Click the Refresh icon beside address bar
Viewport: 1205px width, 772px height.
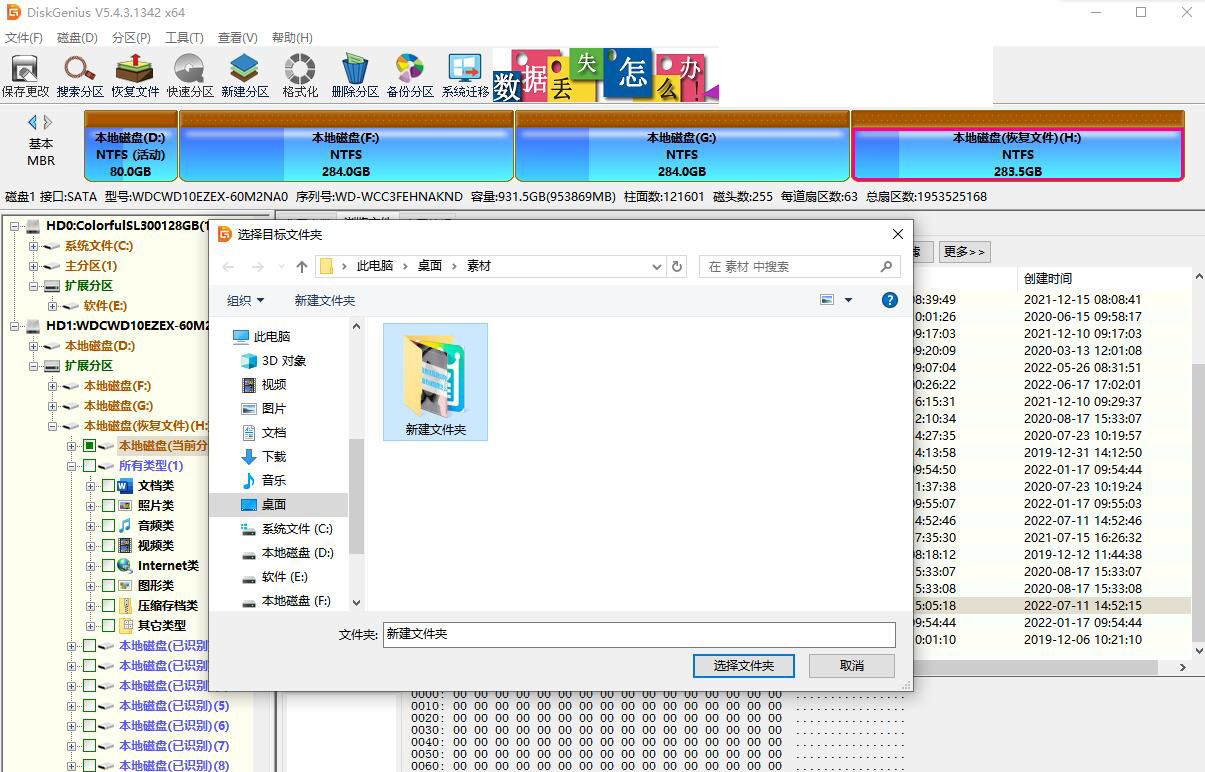click(677, 267)
